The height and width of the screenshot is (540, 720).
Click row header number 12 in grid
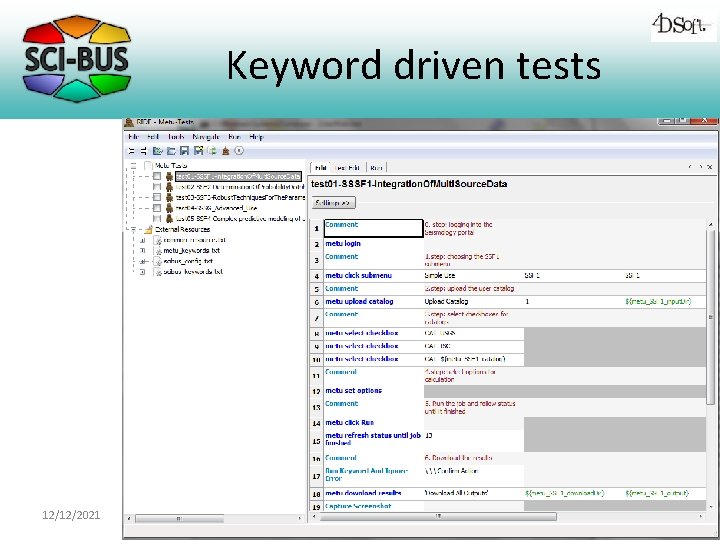click(x=317, y=392)
